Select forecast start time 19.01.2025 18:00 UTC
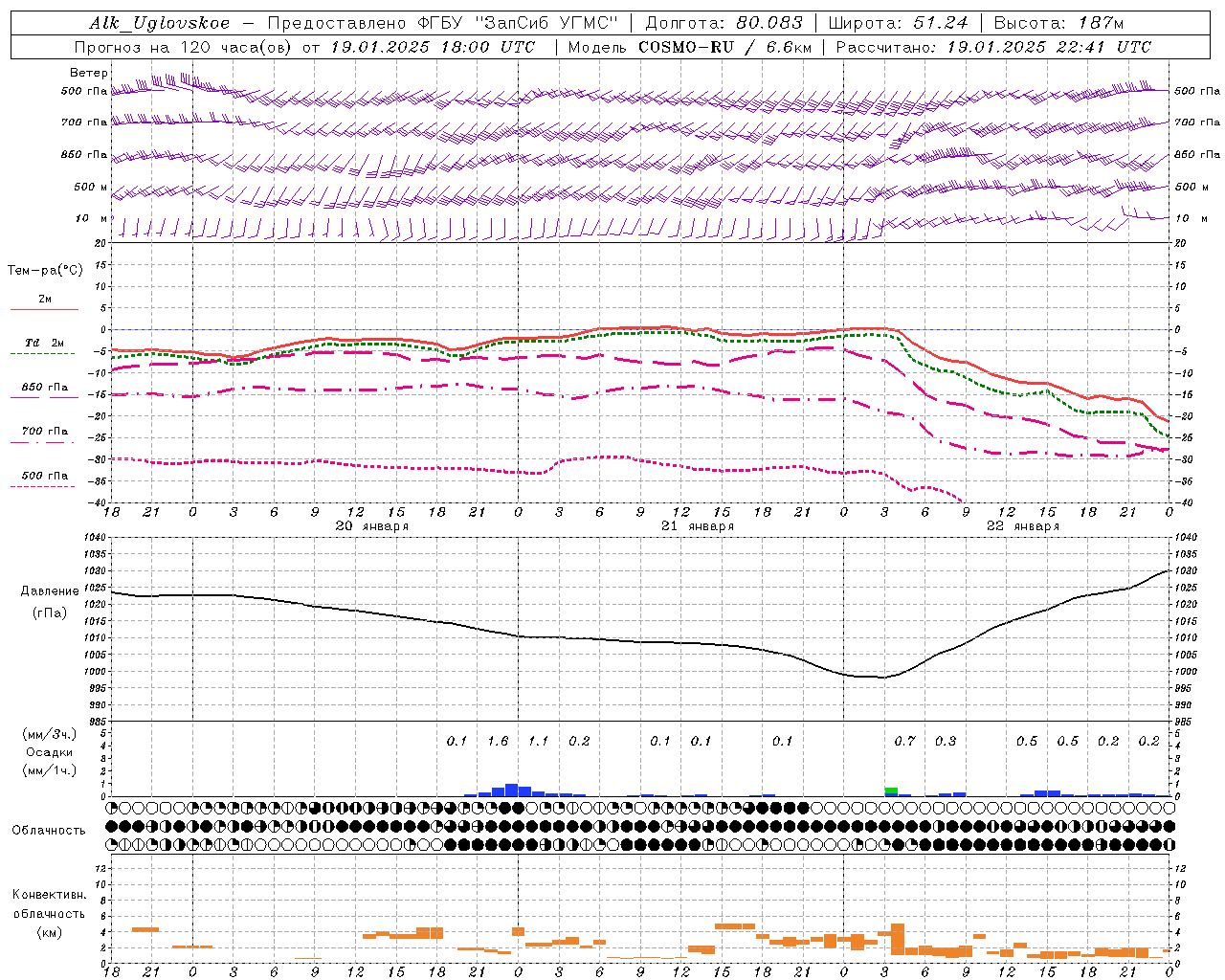Viewport: 1225px width, 980px height. (433, 47)
